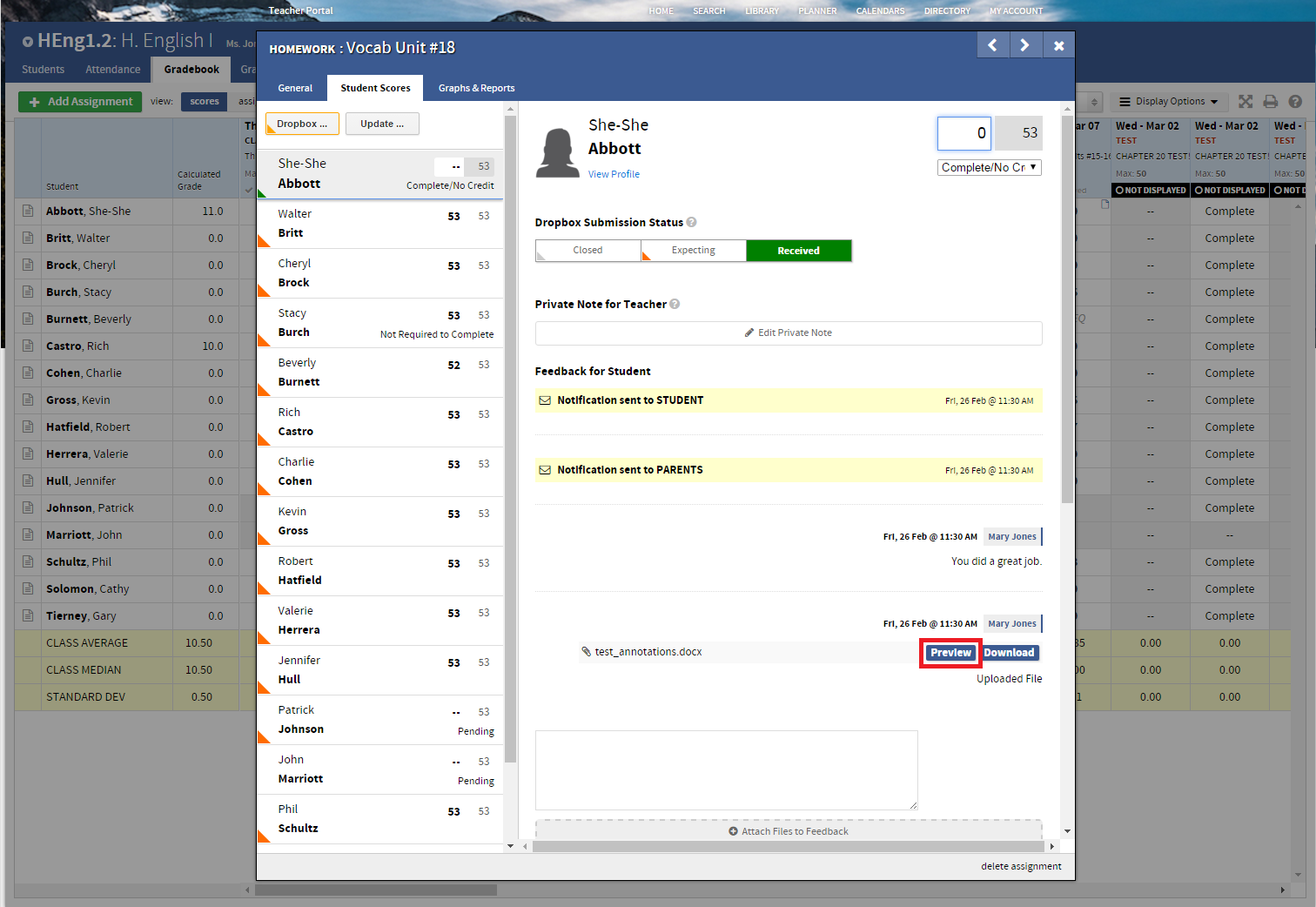The width and height of the screenshot is (1316, 907).
Task: Click the fullscreen expand icon in gradebook
Action: [x=1245, y=102]
